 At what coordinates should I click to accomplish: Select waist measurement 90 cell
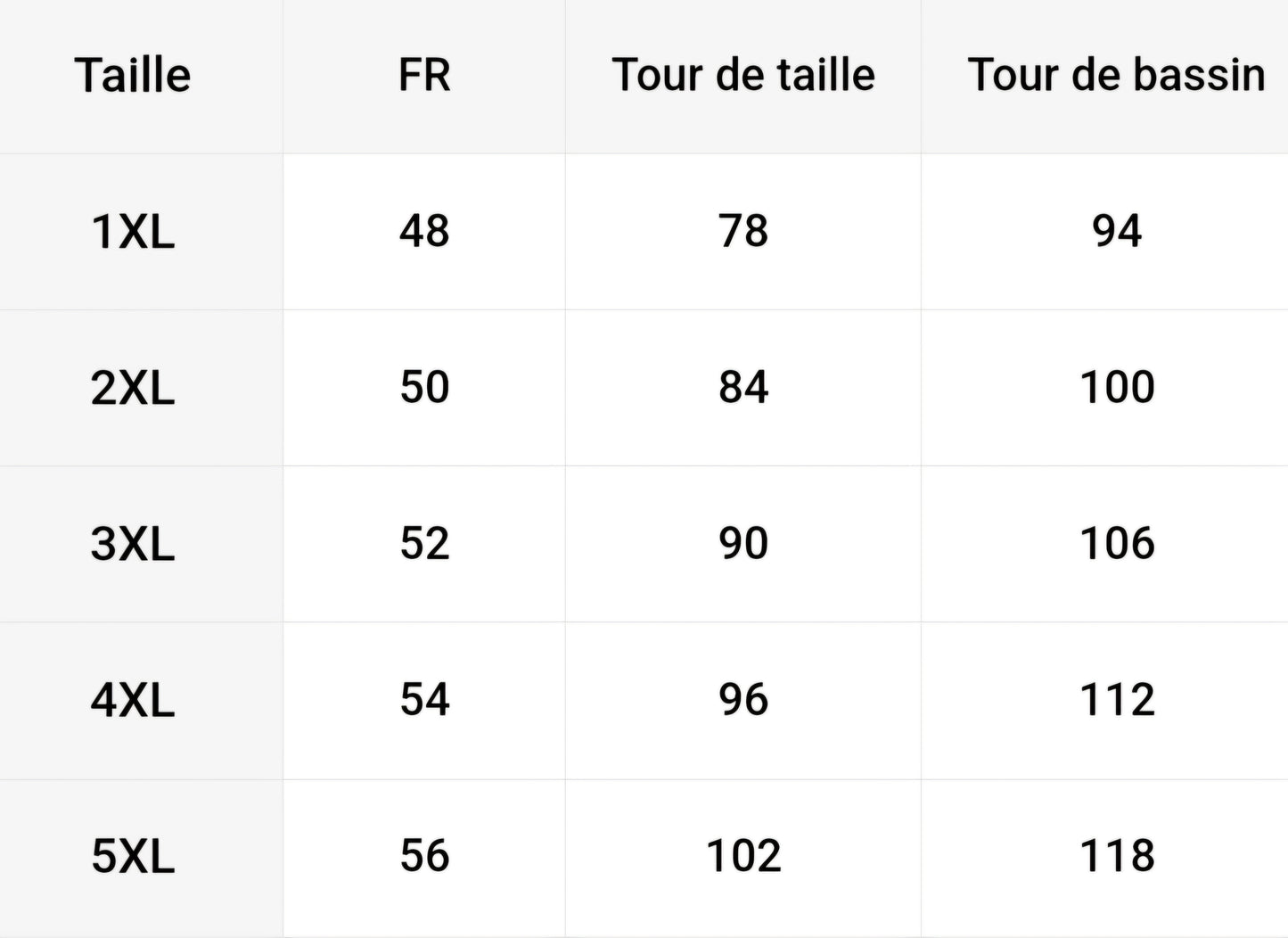point(743,543)
